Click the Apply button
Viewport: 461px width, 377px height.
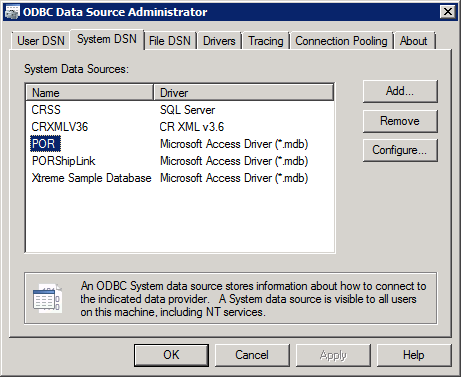(333, 355)
